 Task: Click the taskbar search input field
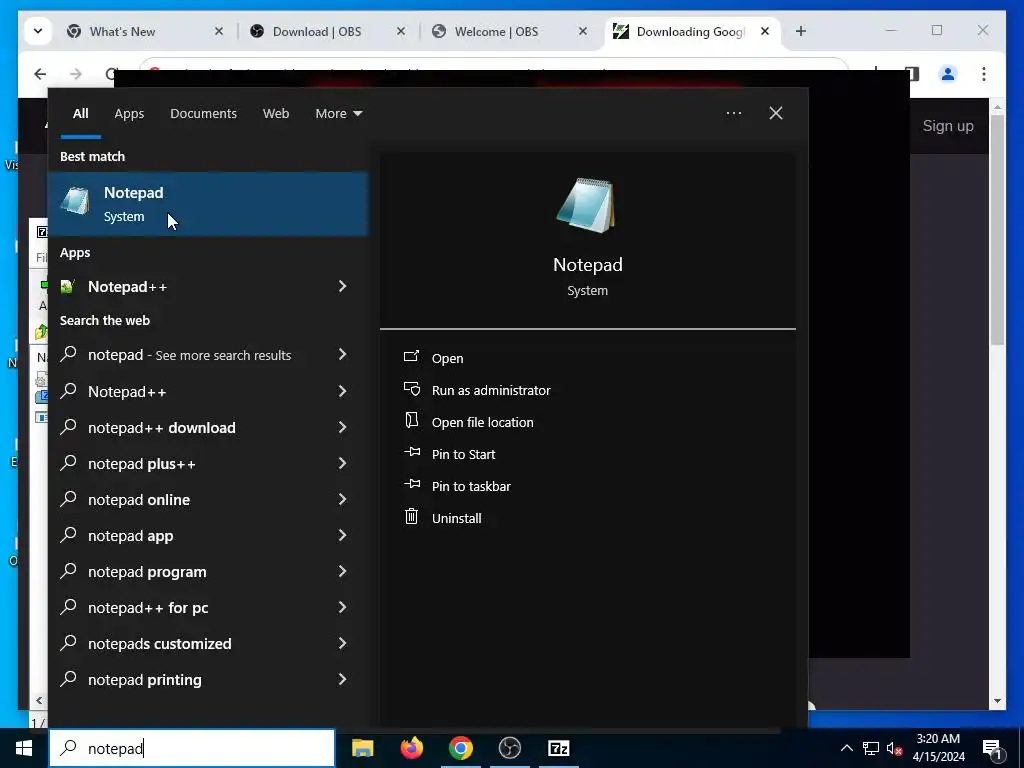point(192,748)
